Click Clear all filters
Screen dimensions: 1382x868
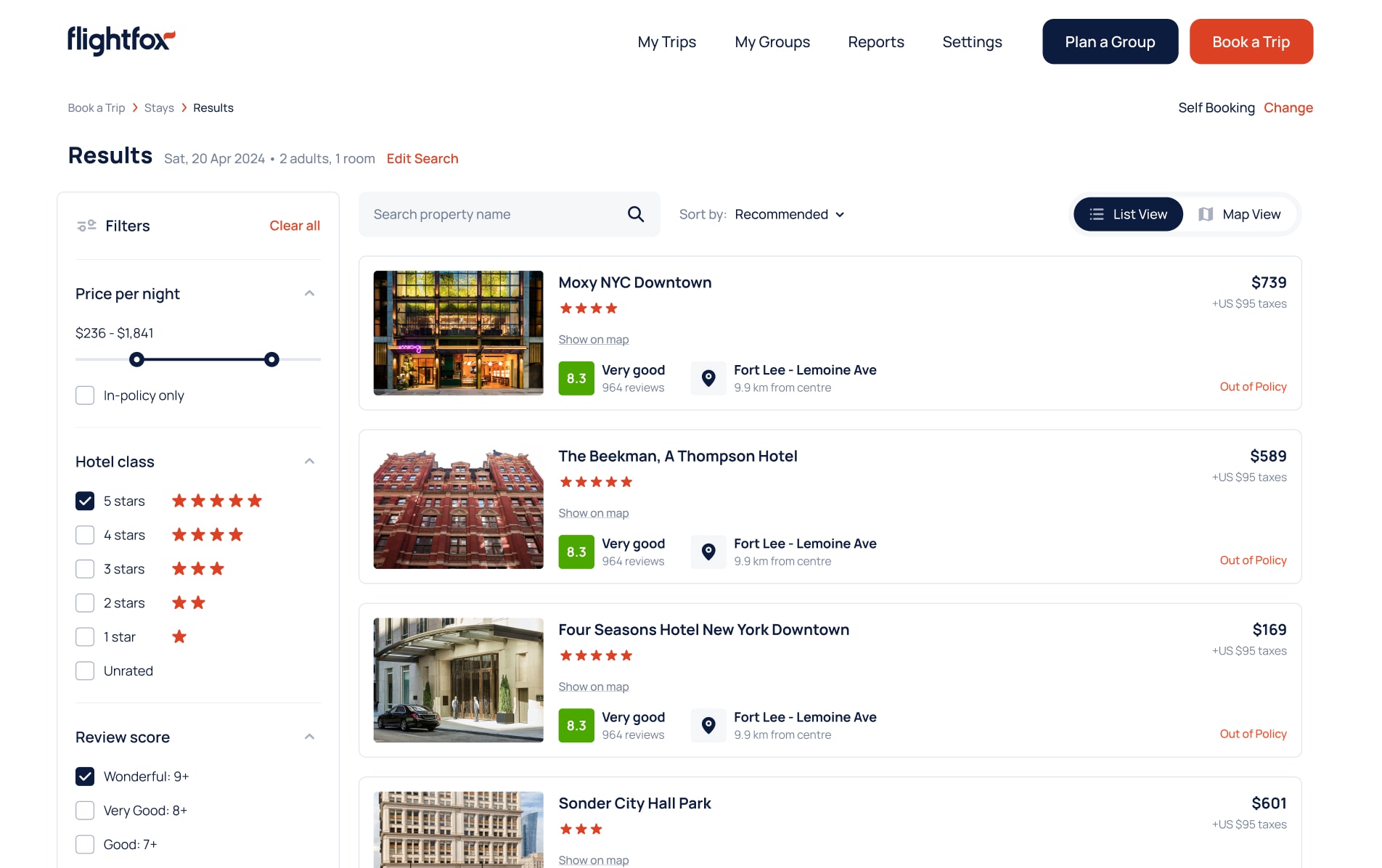point(295,226)
